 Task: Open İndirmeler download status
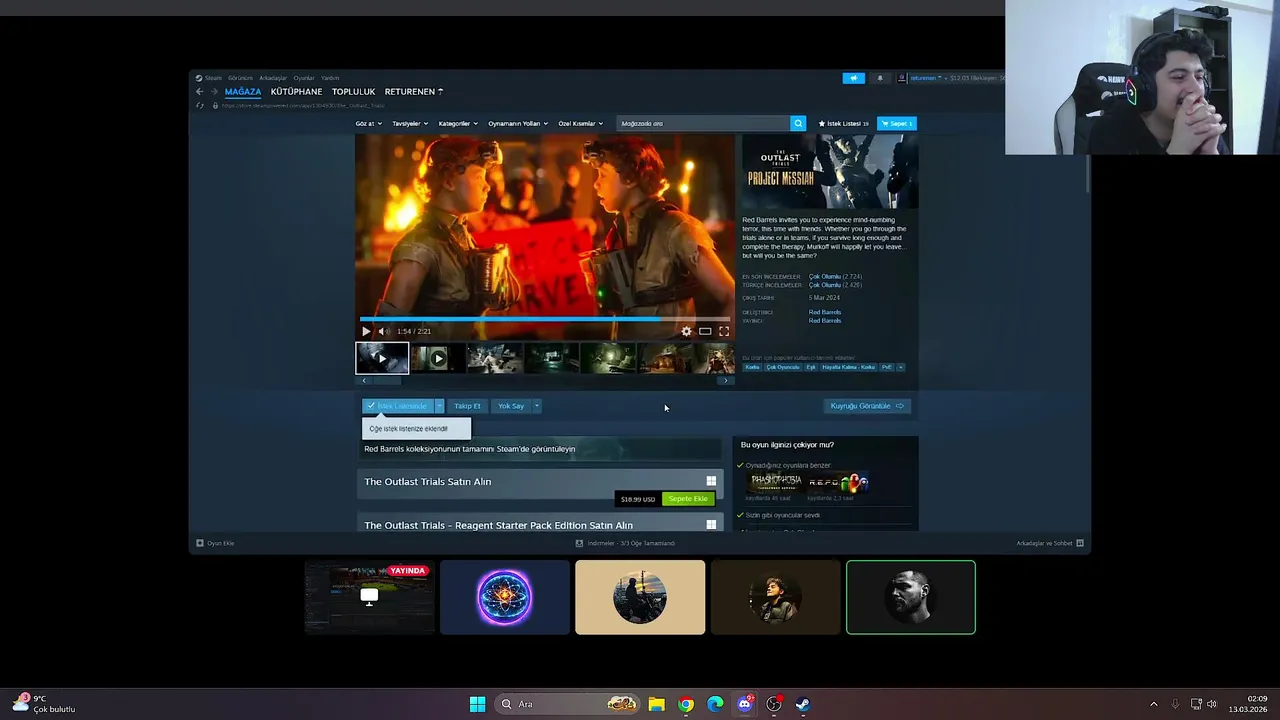tap(625, 543)
